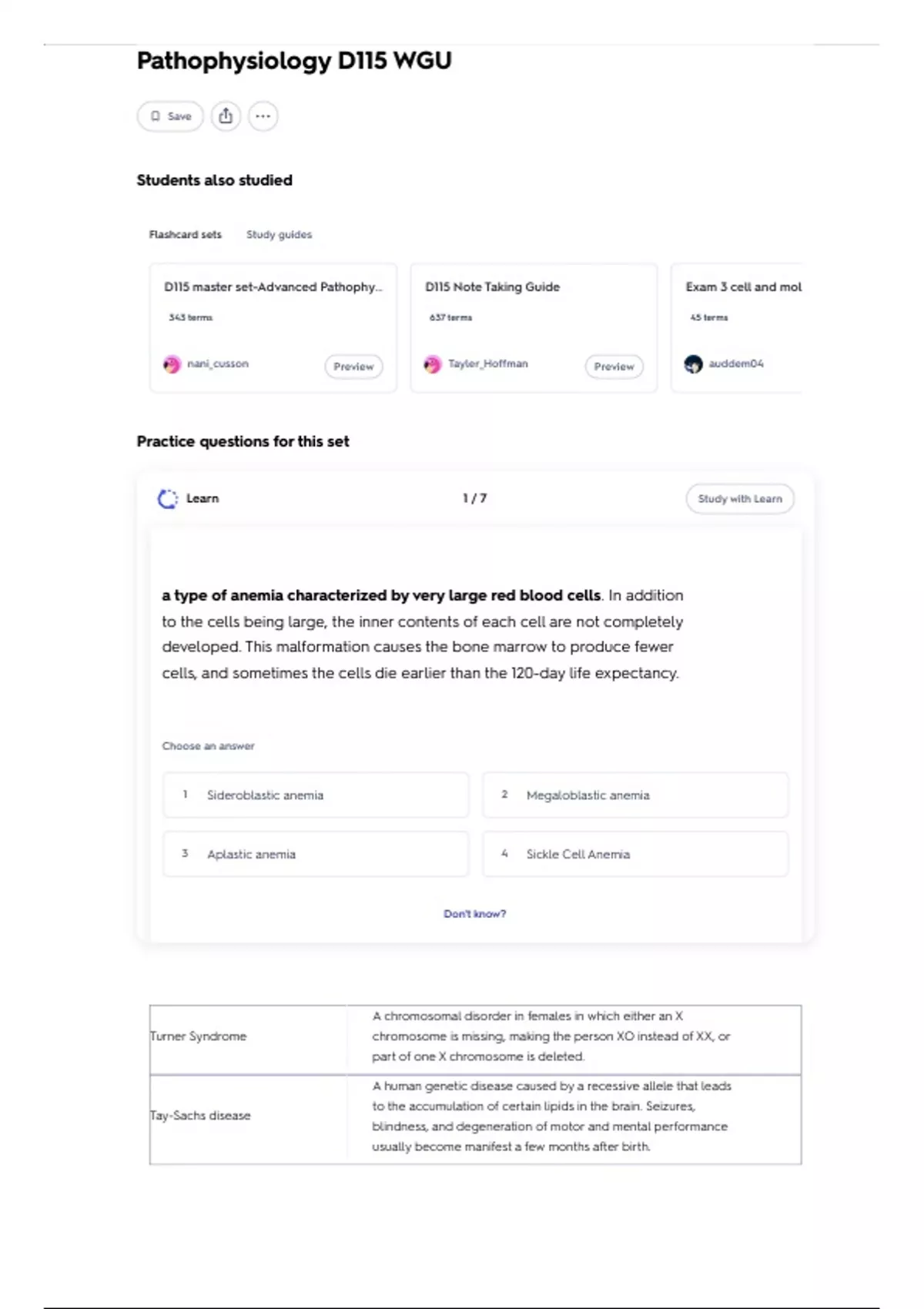This screenshot has height=1309, width=924.
Task: Choose answer Megaloblastic anemia
Action: 635,795
